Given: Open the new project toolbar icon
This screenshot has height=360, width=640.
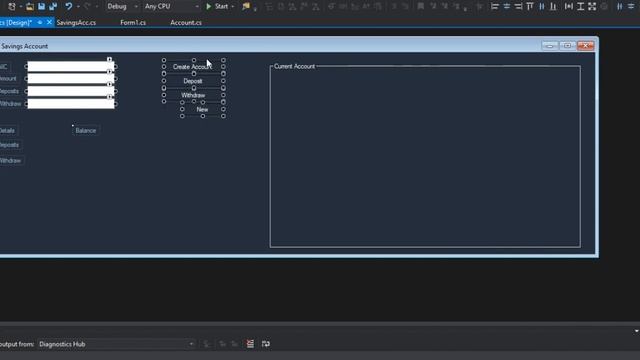Looking at the screenshot, I should 12,7.
